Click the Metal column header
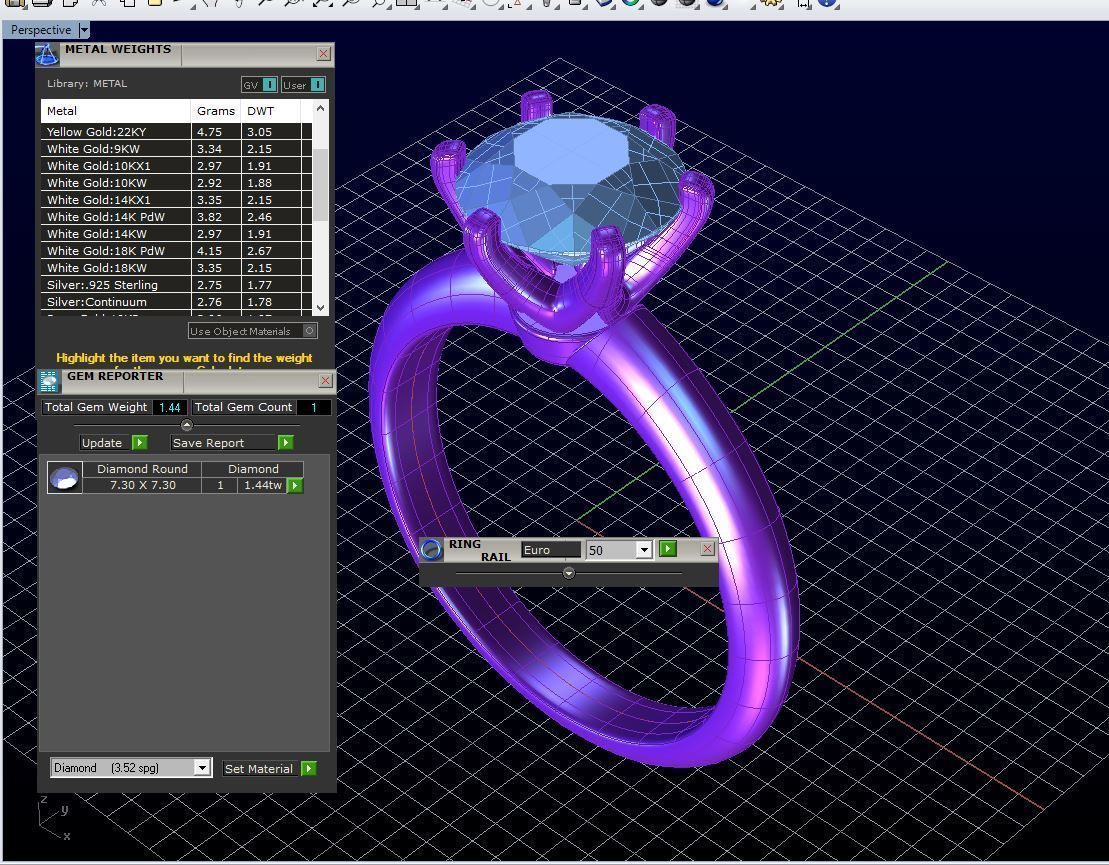 pos(116,111)
